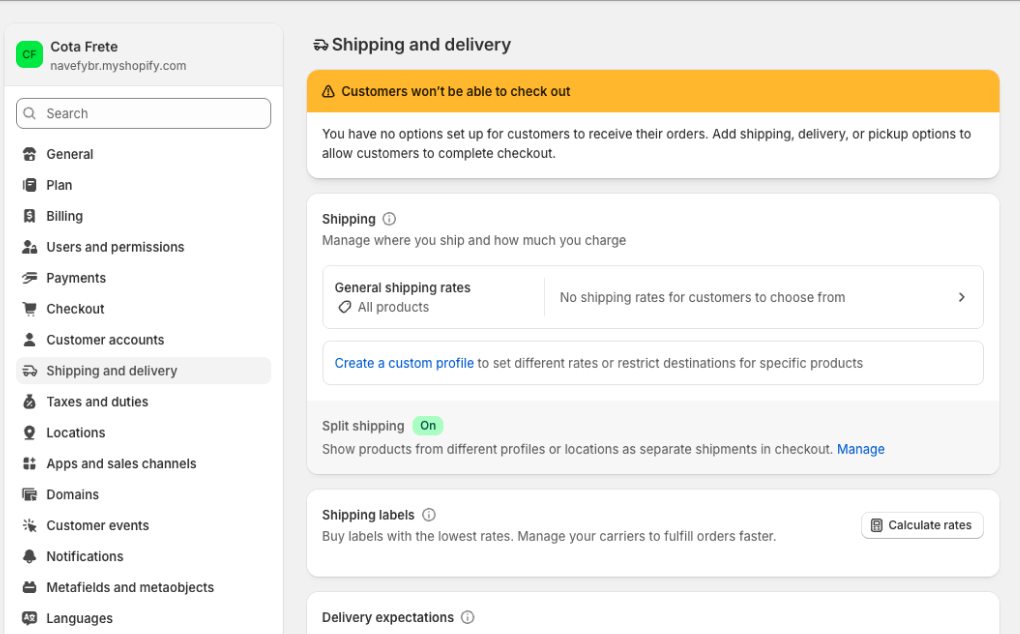1020x634 pixels.
Task: Go to Payments settings
Action: [x=76, y=278]
